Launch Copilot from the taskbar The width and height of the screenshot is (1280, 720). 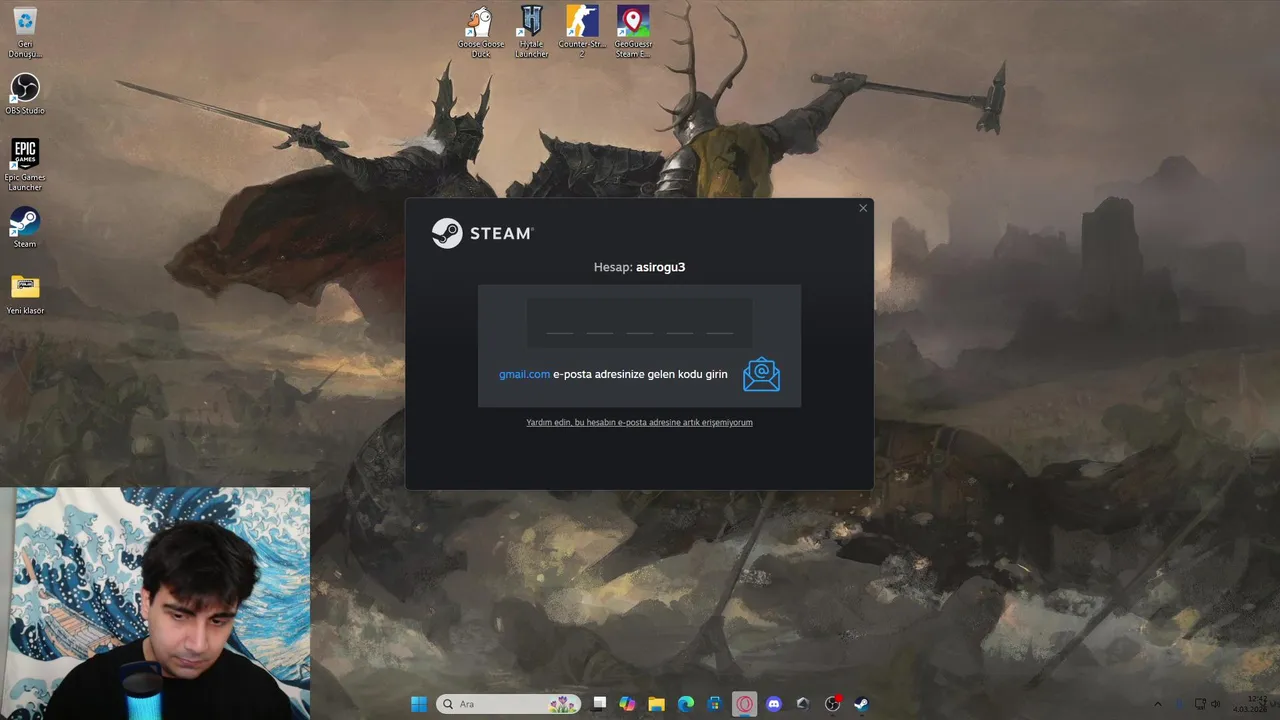click(627, 704)
